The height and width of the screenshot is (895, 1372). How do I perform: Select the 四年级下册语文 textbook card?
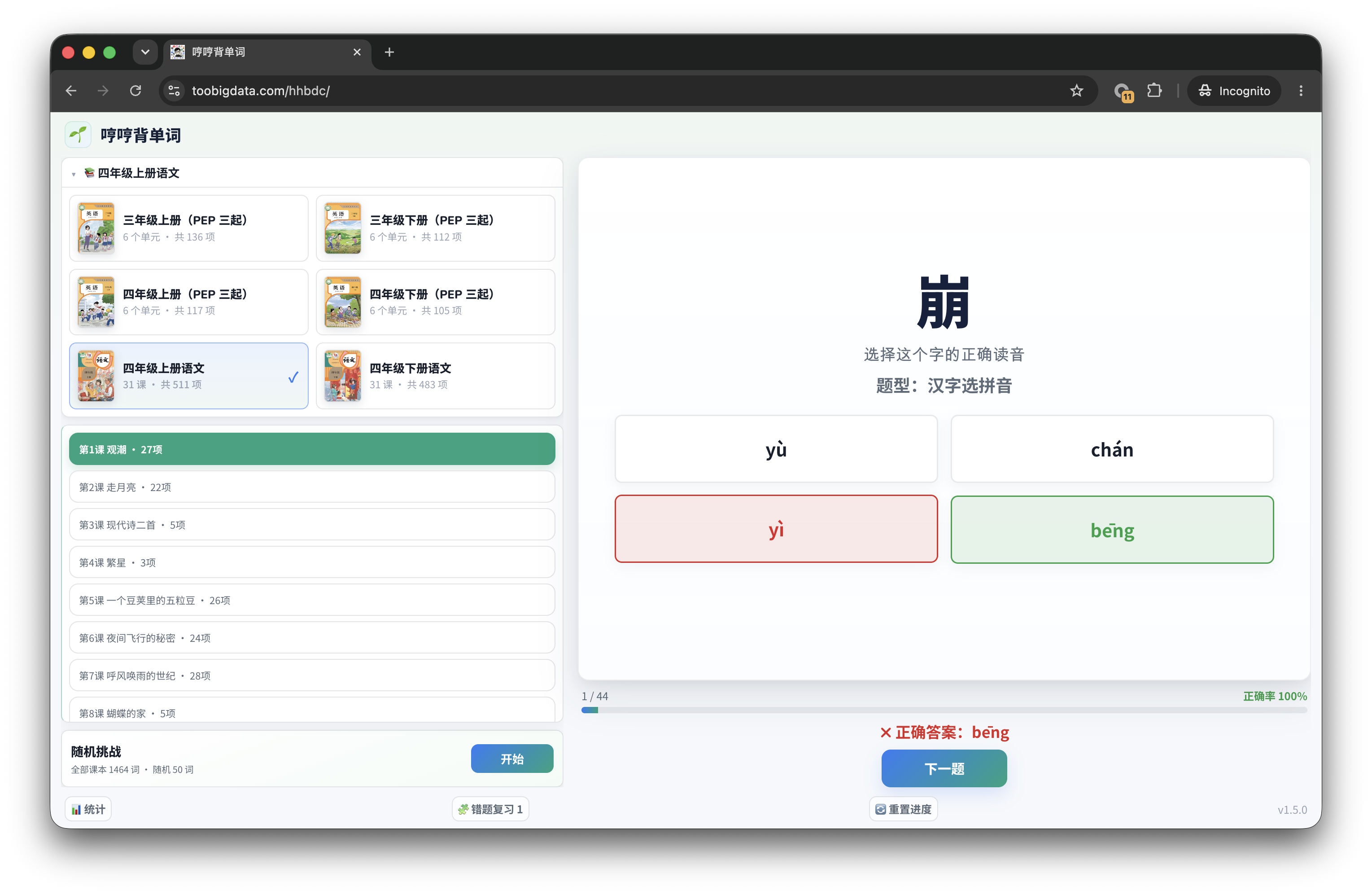435,375
